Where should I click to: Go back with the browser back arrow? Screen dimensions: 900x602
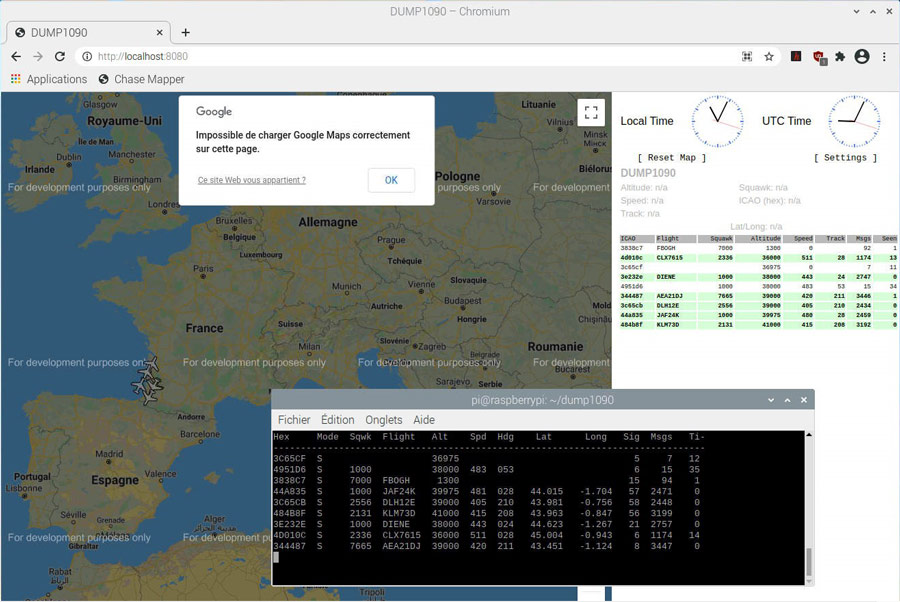[x=16, y=56]
